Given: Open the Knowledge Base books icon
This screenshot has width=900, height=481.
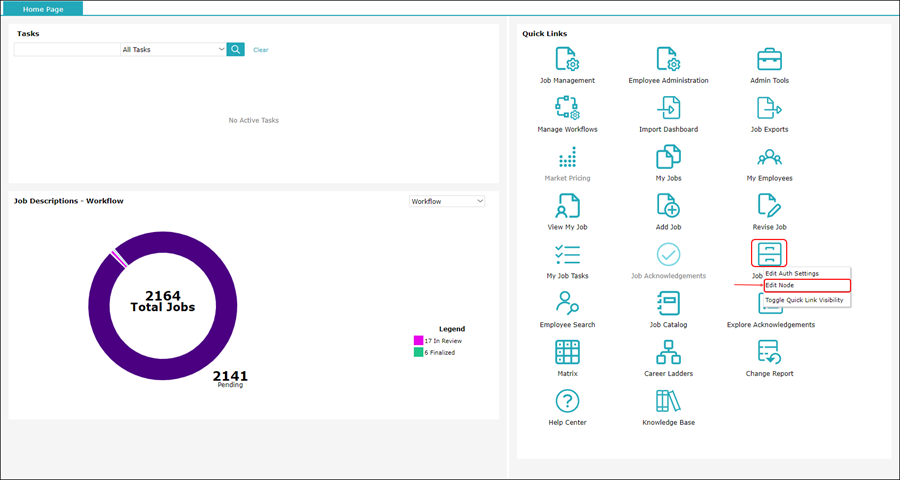Looking at the screenshot, I should [x=668, y=401].
